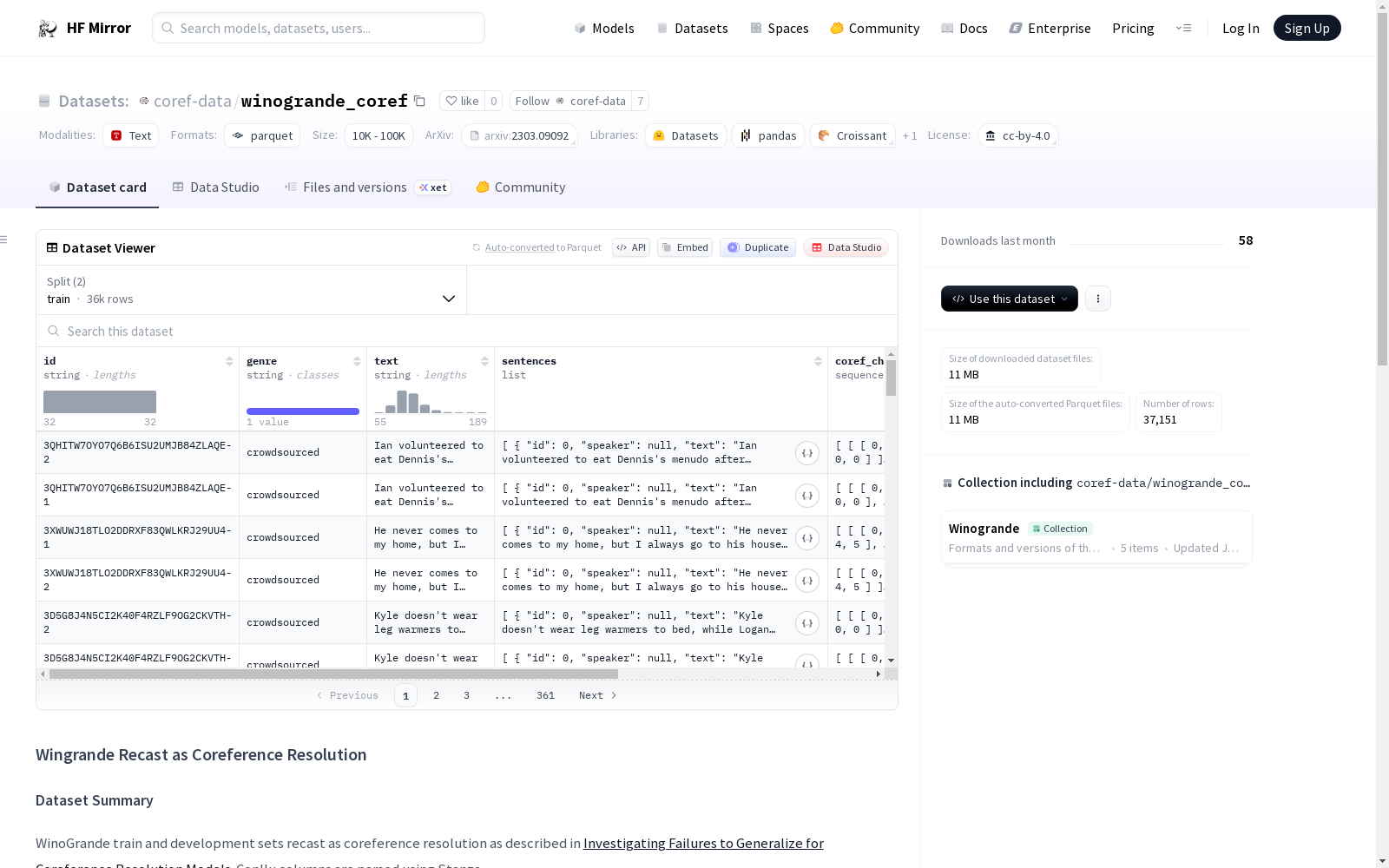
Task: Sort the genre column using its sort arrows
Action: 357,361
